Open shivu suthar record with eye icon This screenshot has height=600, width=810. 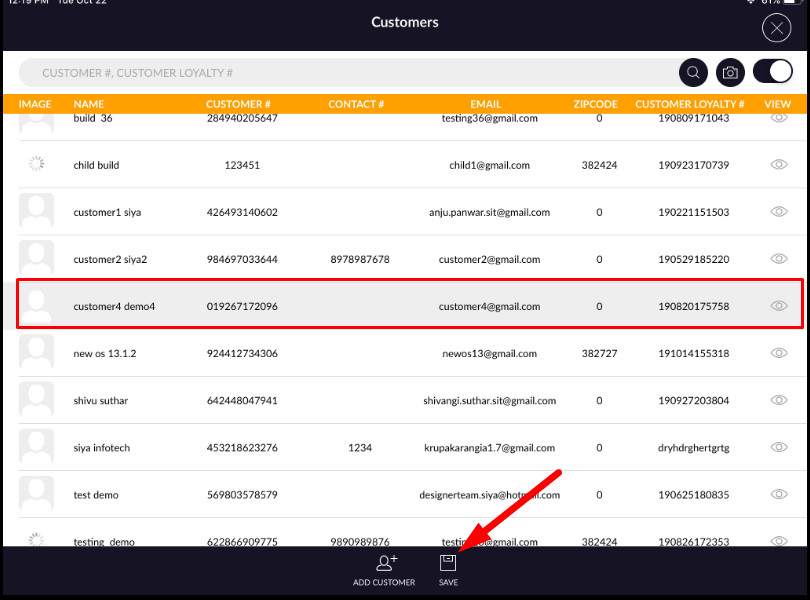(x=779, y=400)
